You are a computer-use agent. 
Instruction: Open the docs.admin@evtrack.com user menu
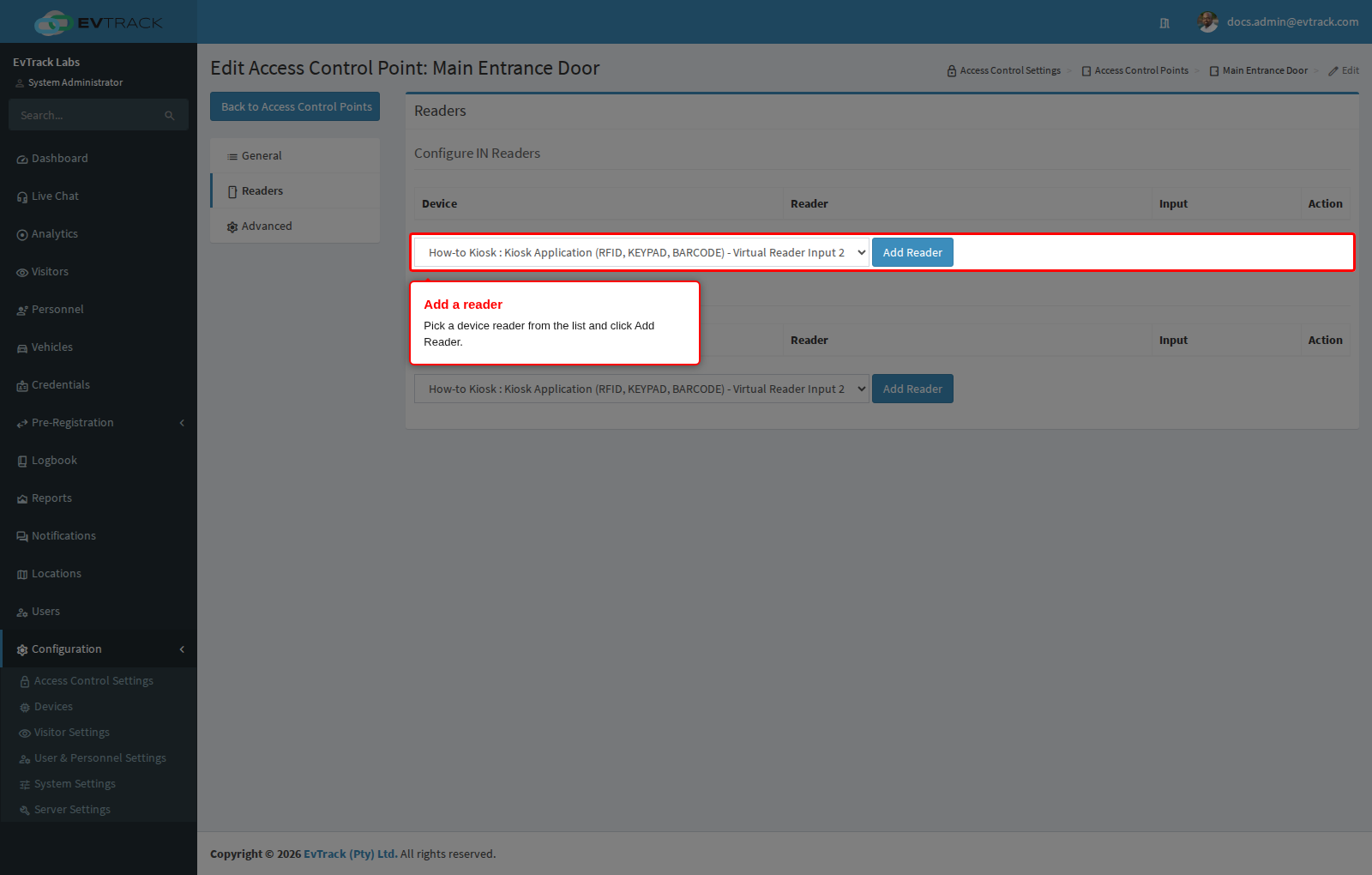1279,22
